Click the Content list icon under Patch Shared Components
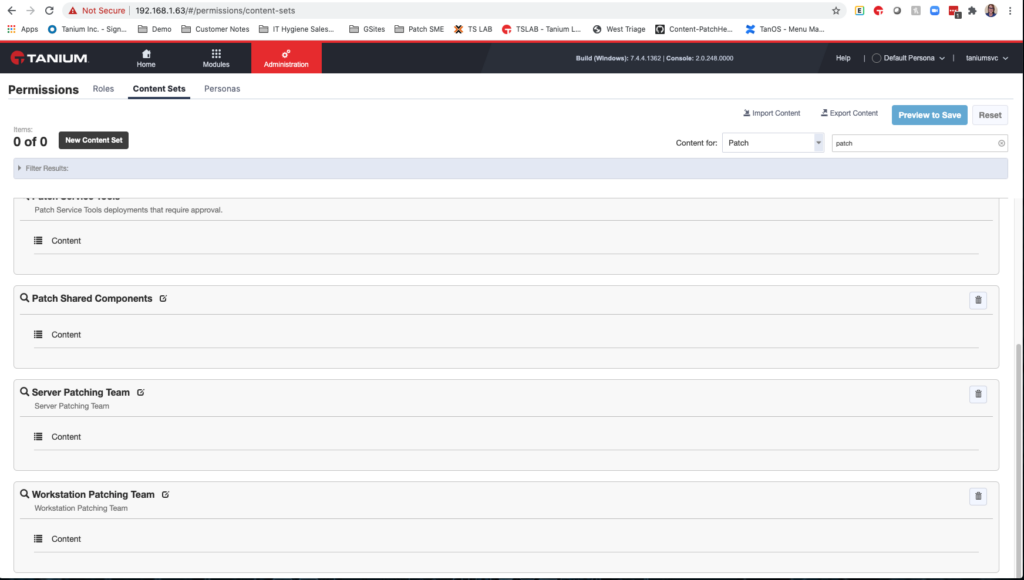 pos(37,334)
